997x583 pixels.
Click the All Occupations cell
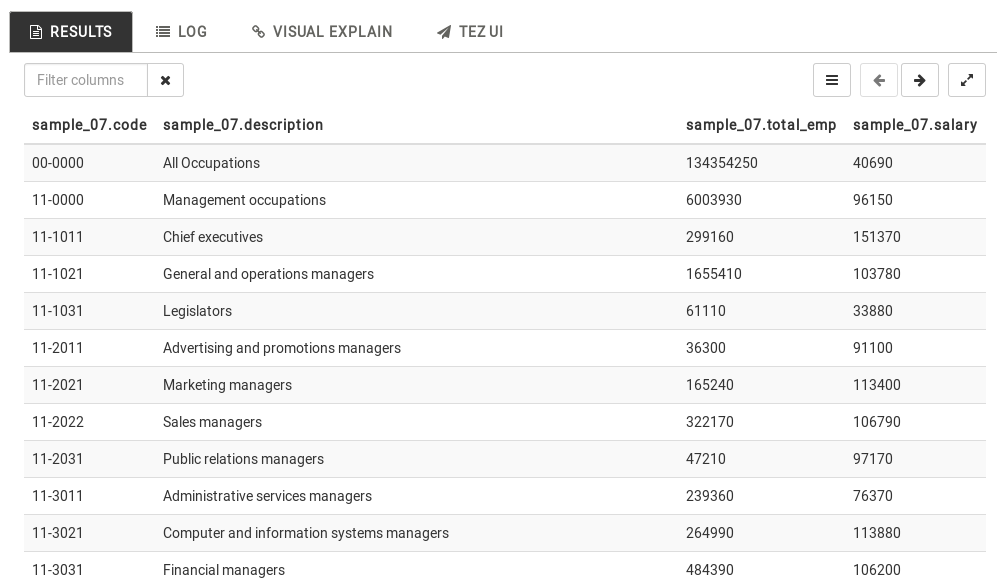211,163
